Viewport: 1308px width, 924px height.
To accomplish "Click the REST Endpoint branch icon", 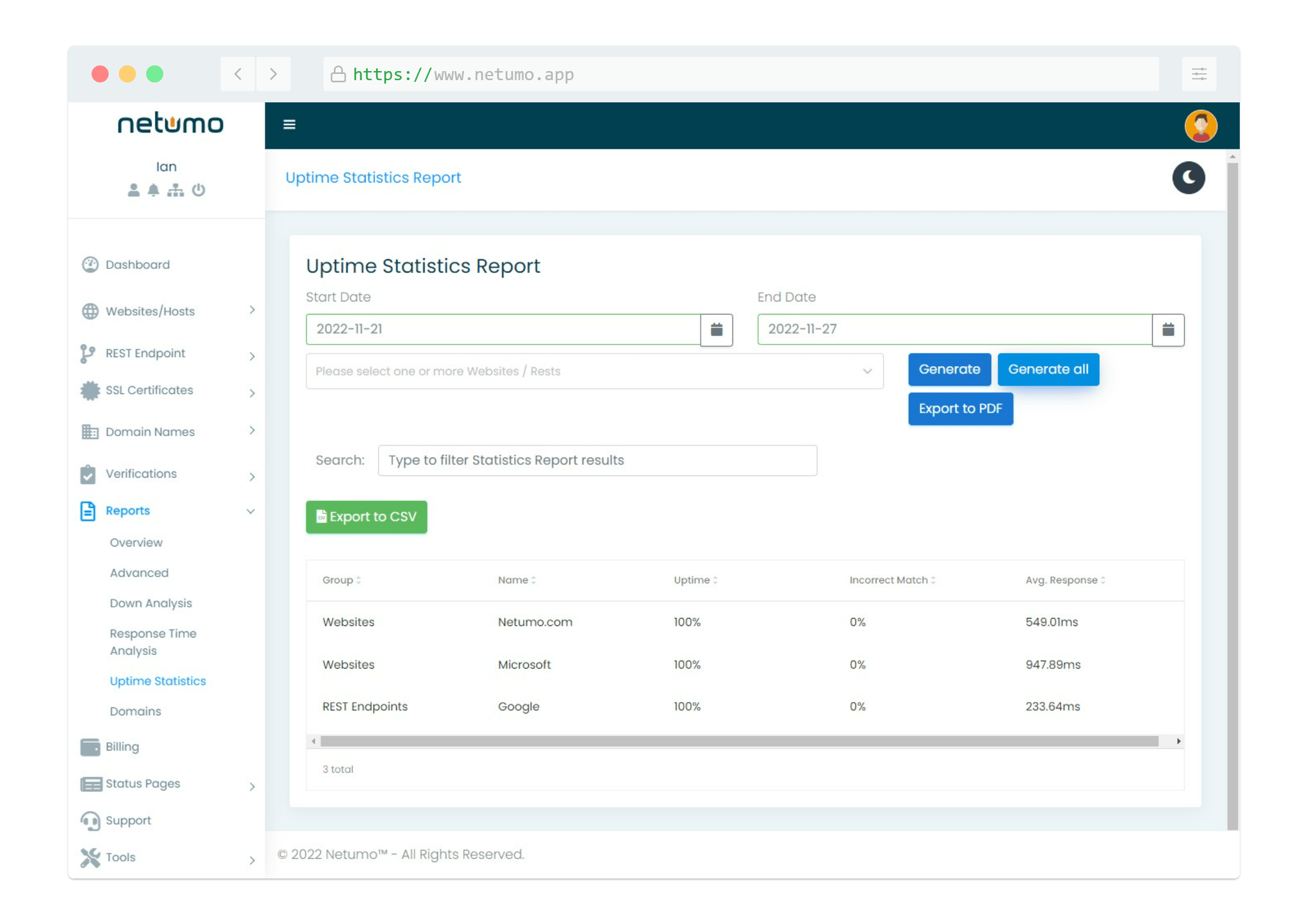I will tap(87, 354).
